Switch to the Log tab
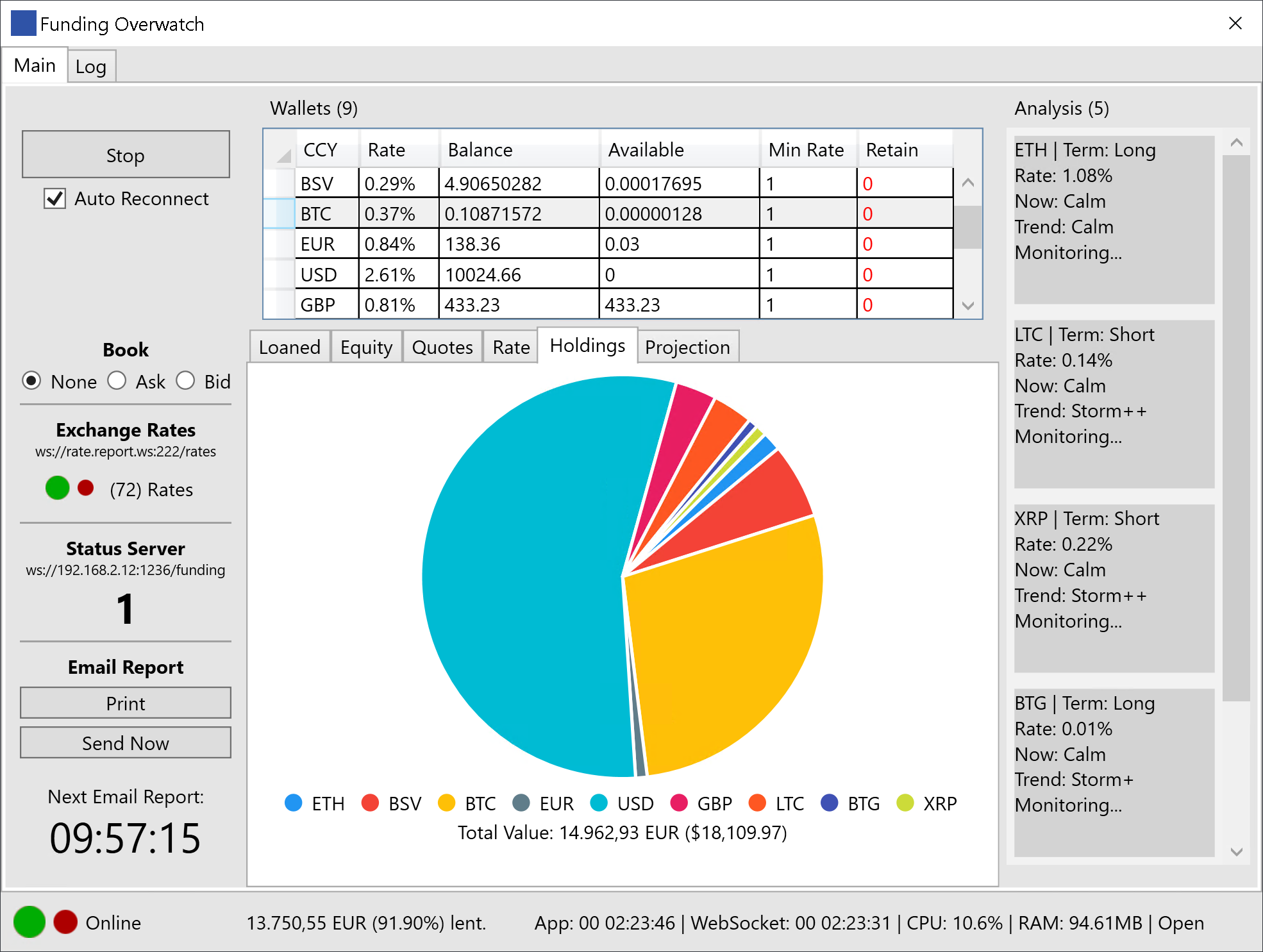This screenshot has height=952, width=1263. click(91, 67)
